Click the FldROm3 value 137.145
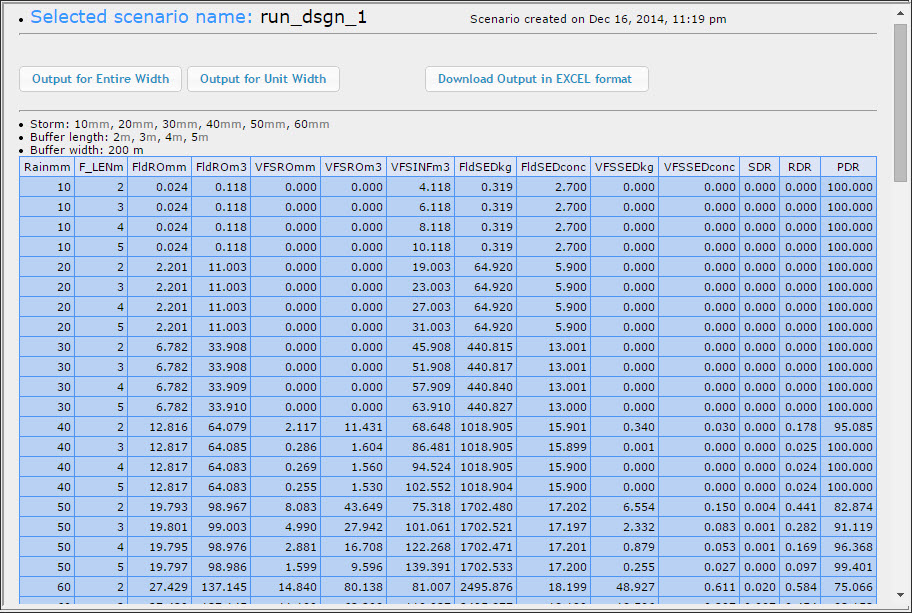Screen dimensions: 912x613 point(221,587)
